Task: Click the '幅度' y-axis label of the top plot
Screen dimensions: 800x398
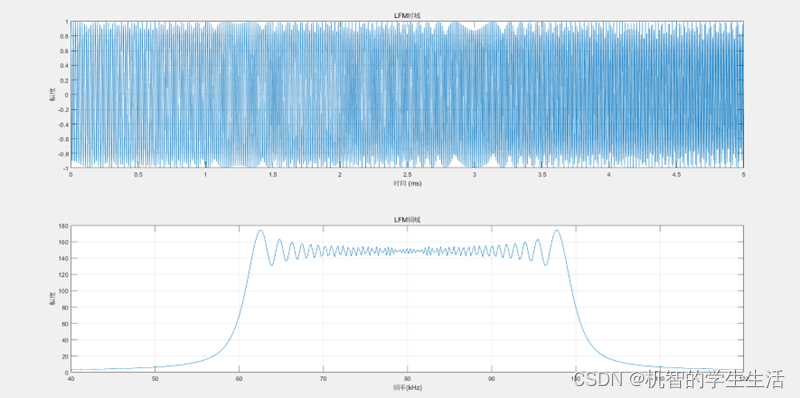Action: (x=52, y=94)
